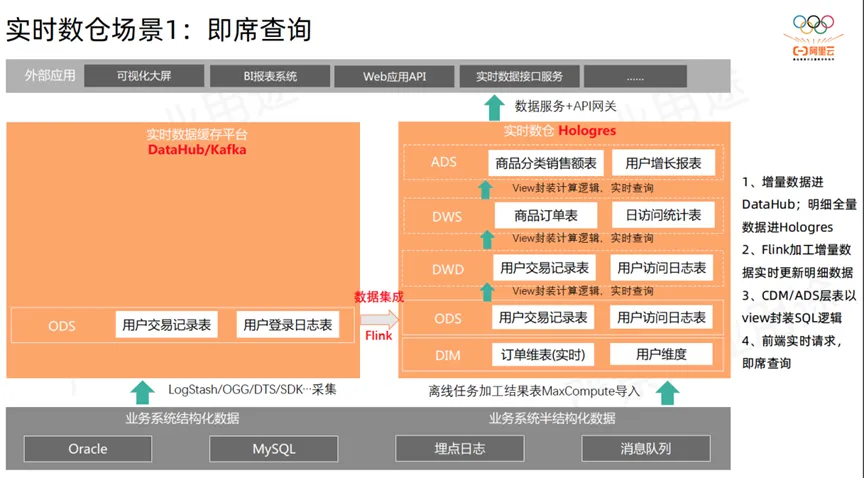Click green arrow next to LogStash/OGG/DTS/SDK采集
Viewport: 864px width, 478px height.
tap(143, 392)
